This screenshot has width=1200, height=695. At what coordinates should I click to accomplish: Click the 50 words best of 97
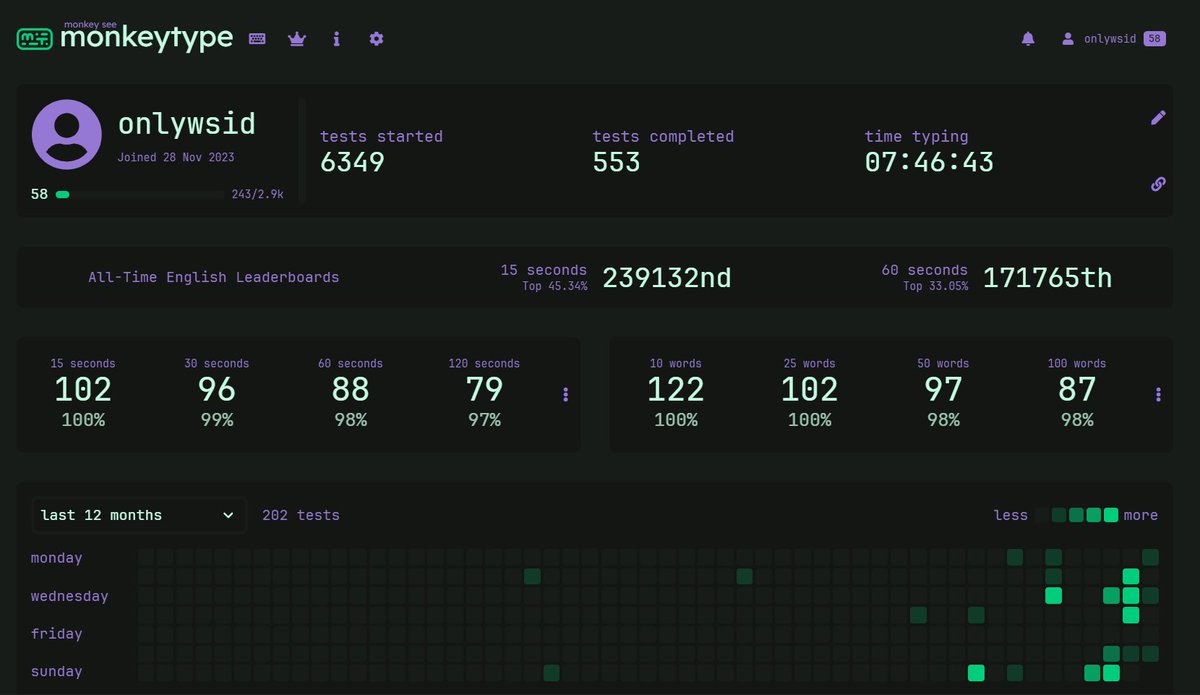pos(943,390)
